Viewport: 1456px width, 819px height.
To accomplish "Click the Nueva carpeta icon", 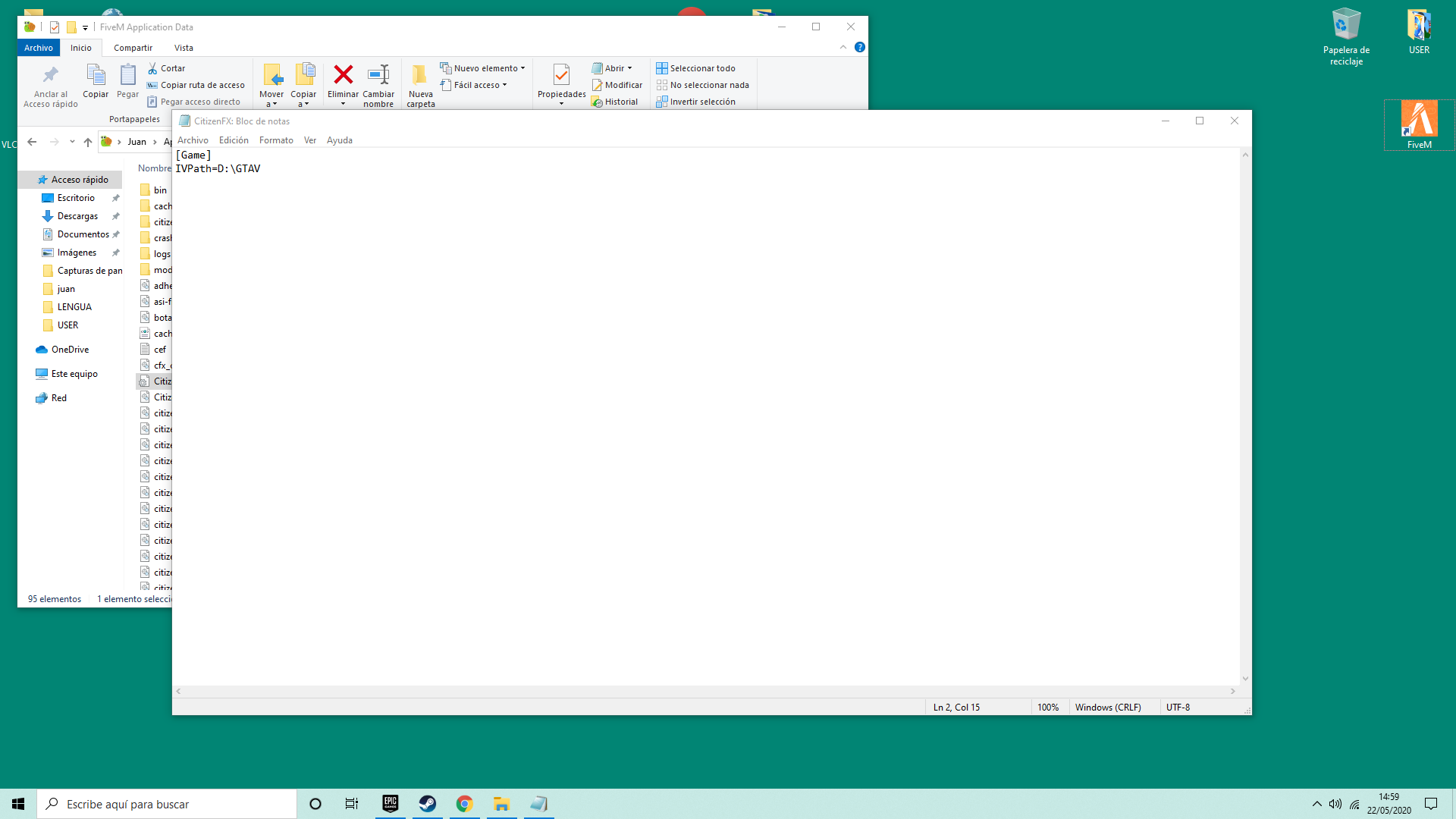I will (420, 74).
